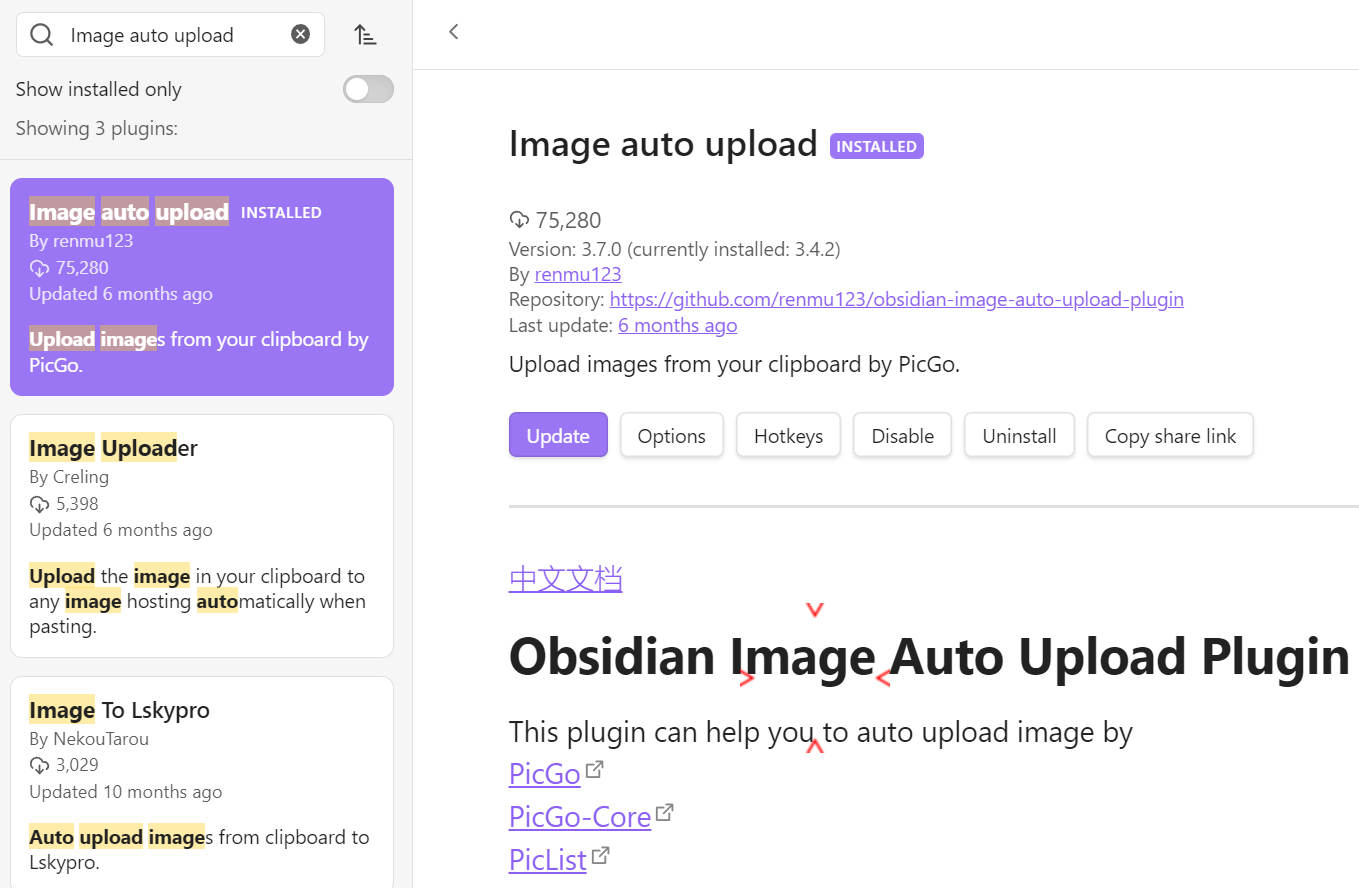The height and width of the screenshot is (888, 1359).
Task: Click the search box containing Image auto upload
Action: 170,35
